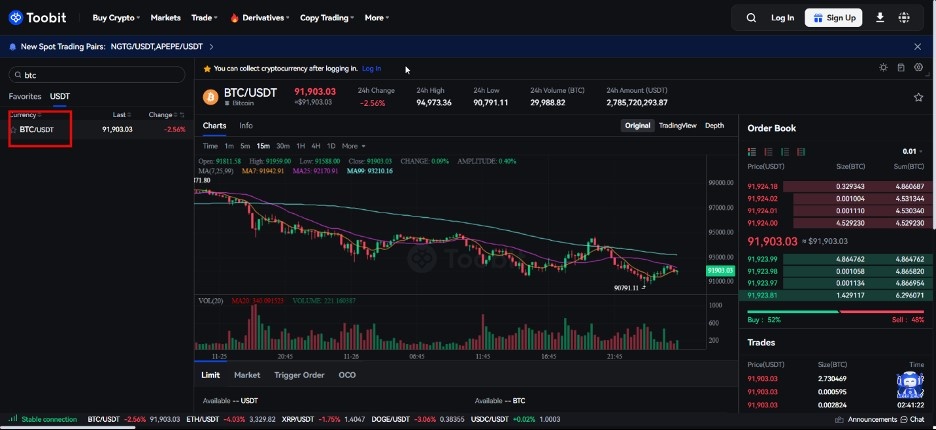The image size is (936, 430).
Task: Select the 5m chart interval
Action: tap(245, 146)
